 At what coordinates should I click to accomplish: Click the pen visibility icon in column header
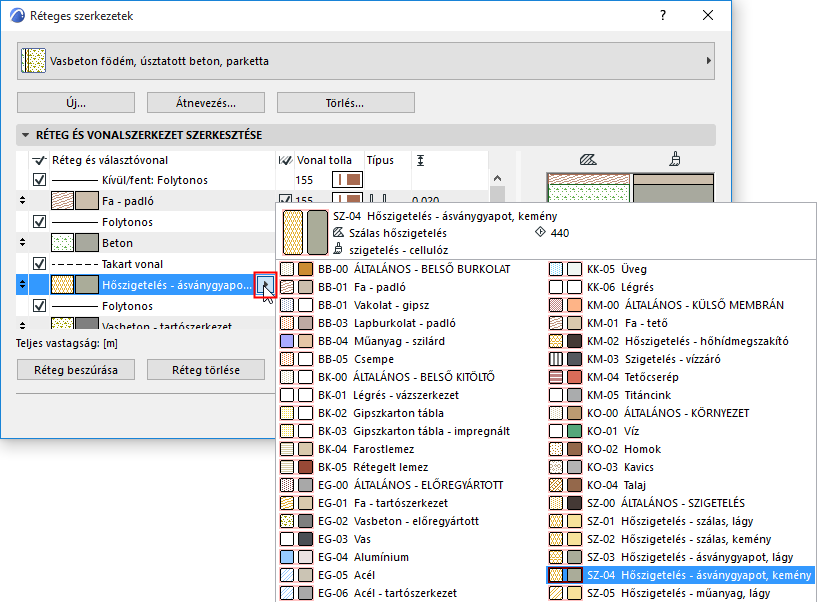(284, 160)
